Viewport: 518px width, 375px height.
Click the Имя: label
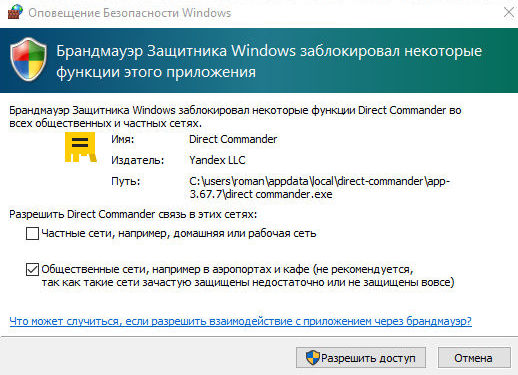pyautogui.click(x=122, y=139)
